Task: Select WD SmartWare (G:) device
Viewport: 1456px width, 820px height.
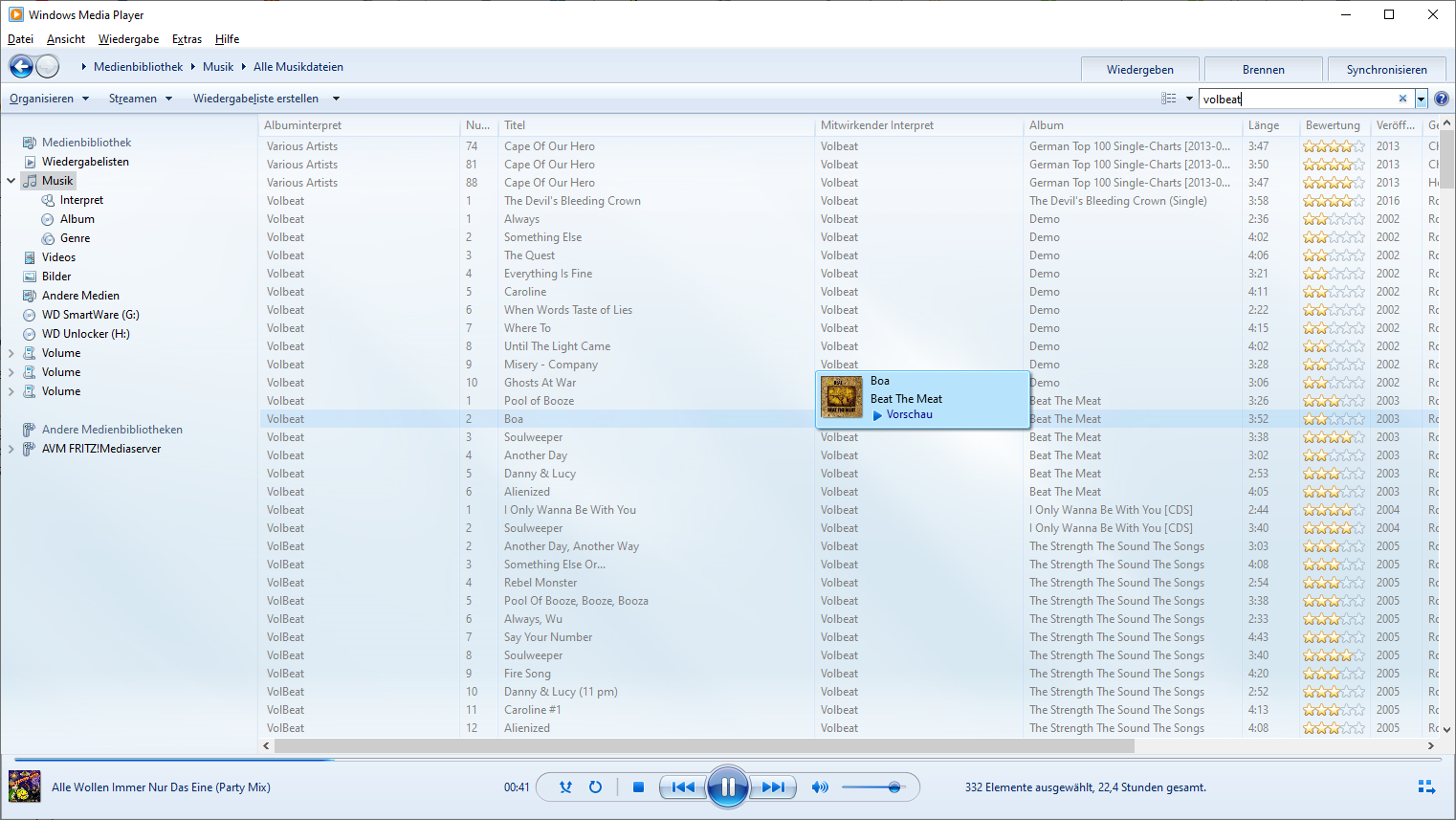Action: 90,315
